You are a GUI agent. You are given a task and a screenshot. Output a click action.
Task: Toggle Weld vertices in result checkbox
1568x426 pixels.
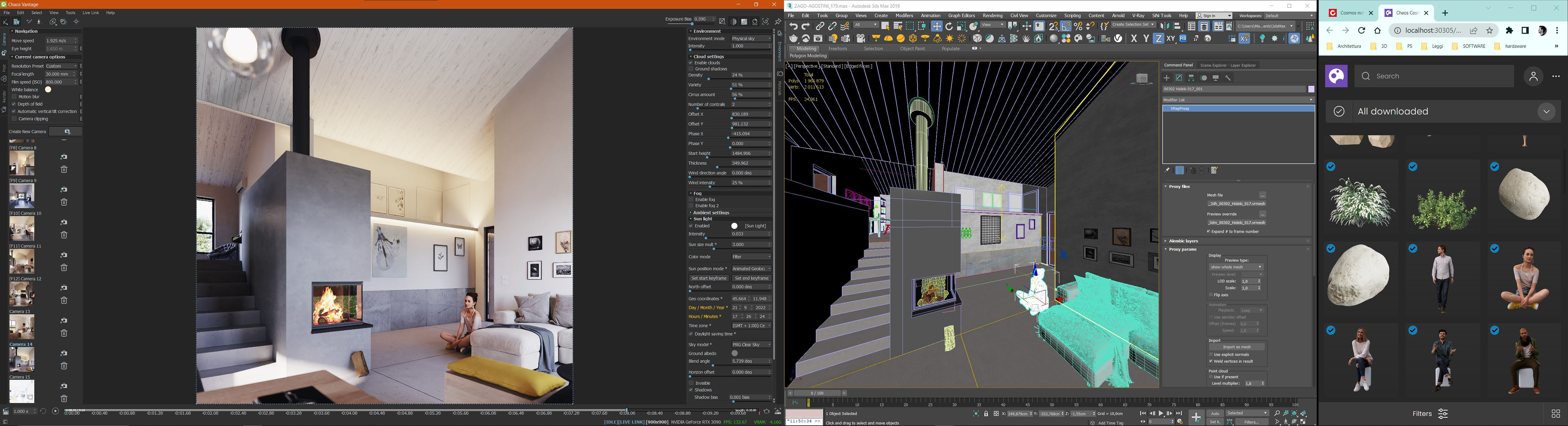point(1211,361)
